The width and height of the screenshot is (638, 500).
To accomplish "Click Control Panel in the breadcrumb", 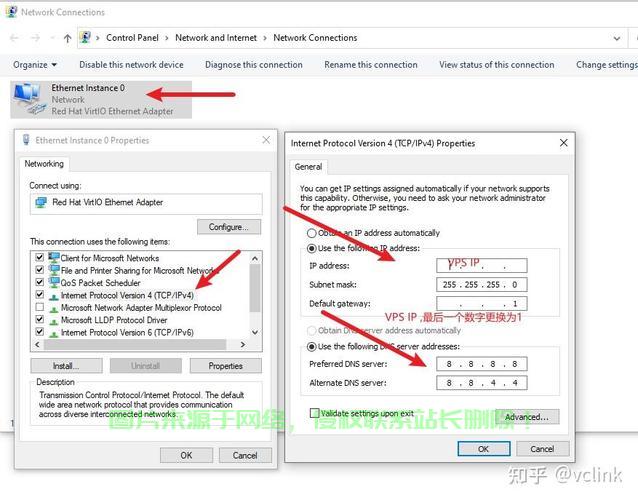I will point(132,38).
